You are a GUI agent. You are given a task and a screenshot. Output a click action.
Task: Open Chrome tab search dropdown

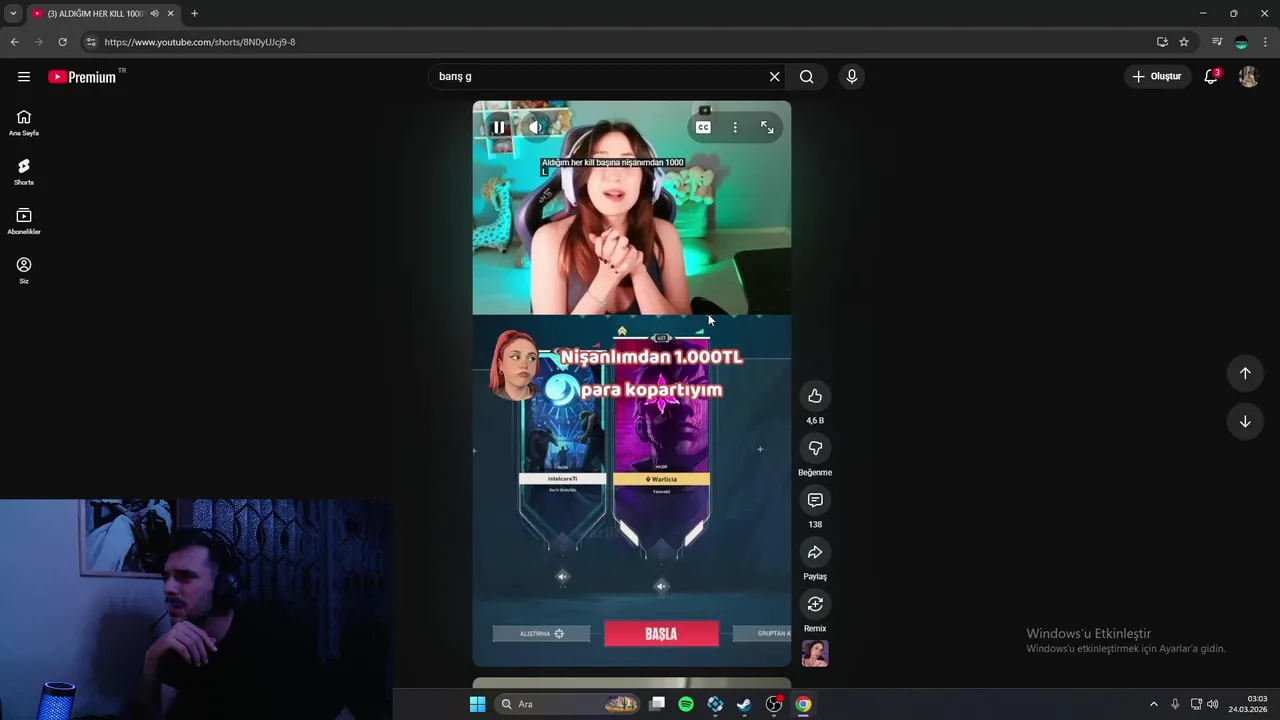pos(13,14)
